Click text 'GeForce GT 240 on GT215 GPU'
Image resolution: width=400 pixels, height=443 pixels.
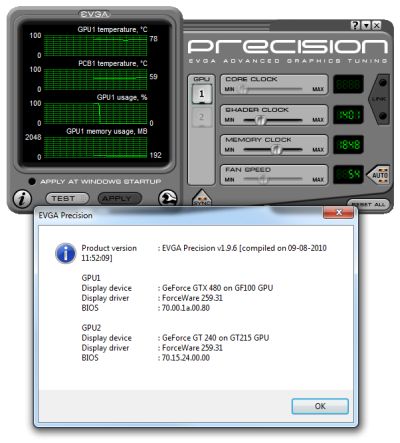coord(215,338)
